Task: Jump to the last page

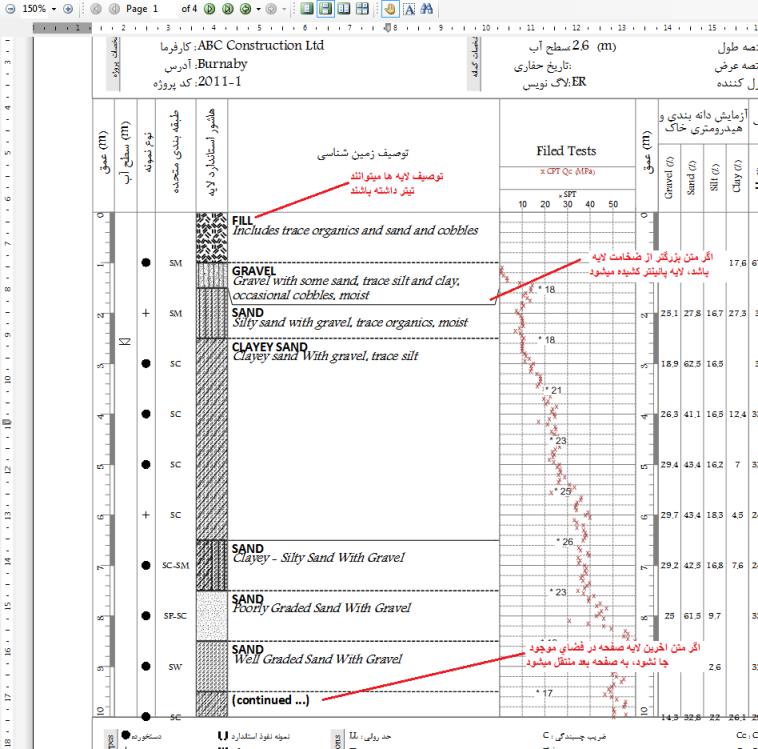Action: pos(227,8)
